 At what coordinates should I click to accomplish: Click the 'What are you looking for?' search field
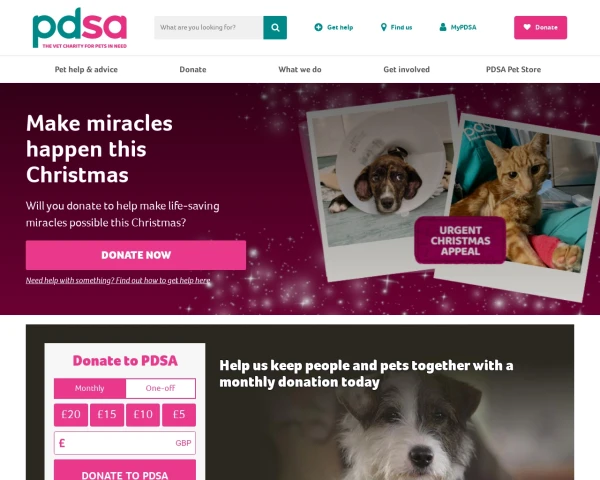pyautogui.click(x=209, y=28)
